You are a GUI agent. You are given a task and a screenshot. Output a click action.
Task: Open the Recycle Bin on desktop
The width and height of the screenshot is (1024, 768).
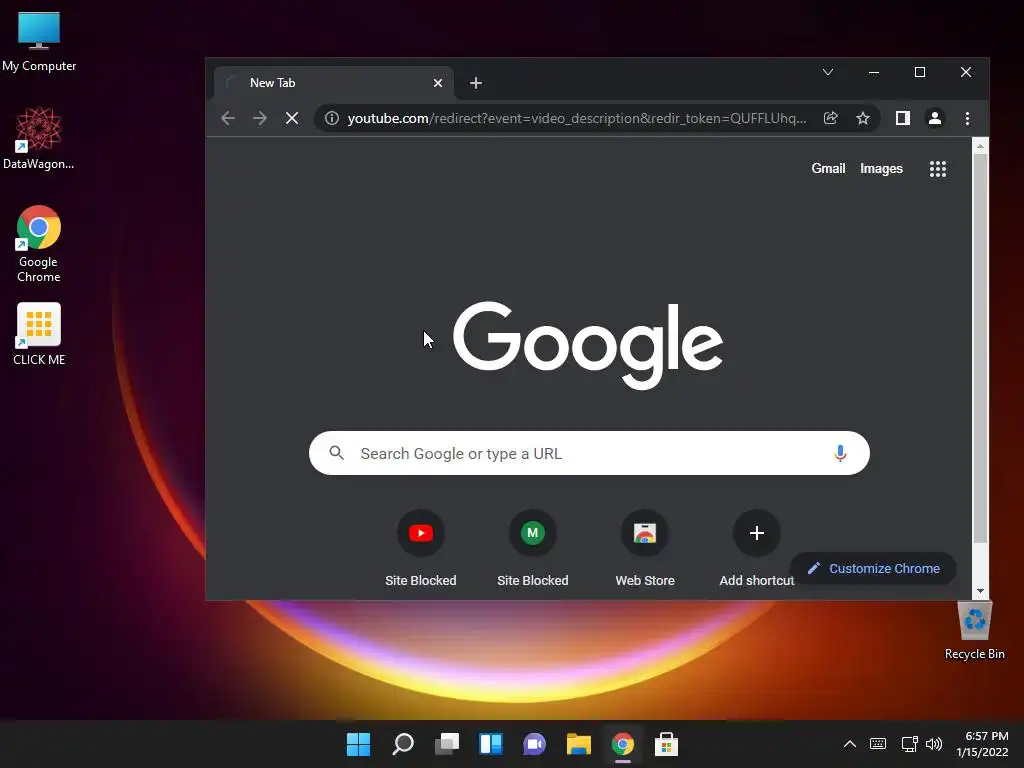pyautogui.click(x=974, y=630)
